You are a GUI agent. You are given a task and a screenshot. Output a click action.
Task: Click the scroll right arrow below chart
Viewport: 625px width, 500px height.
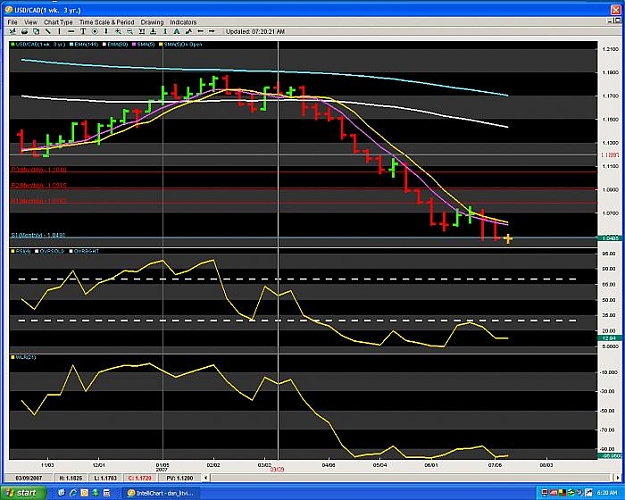click(617, 478)
